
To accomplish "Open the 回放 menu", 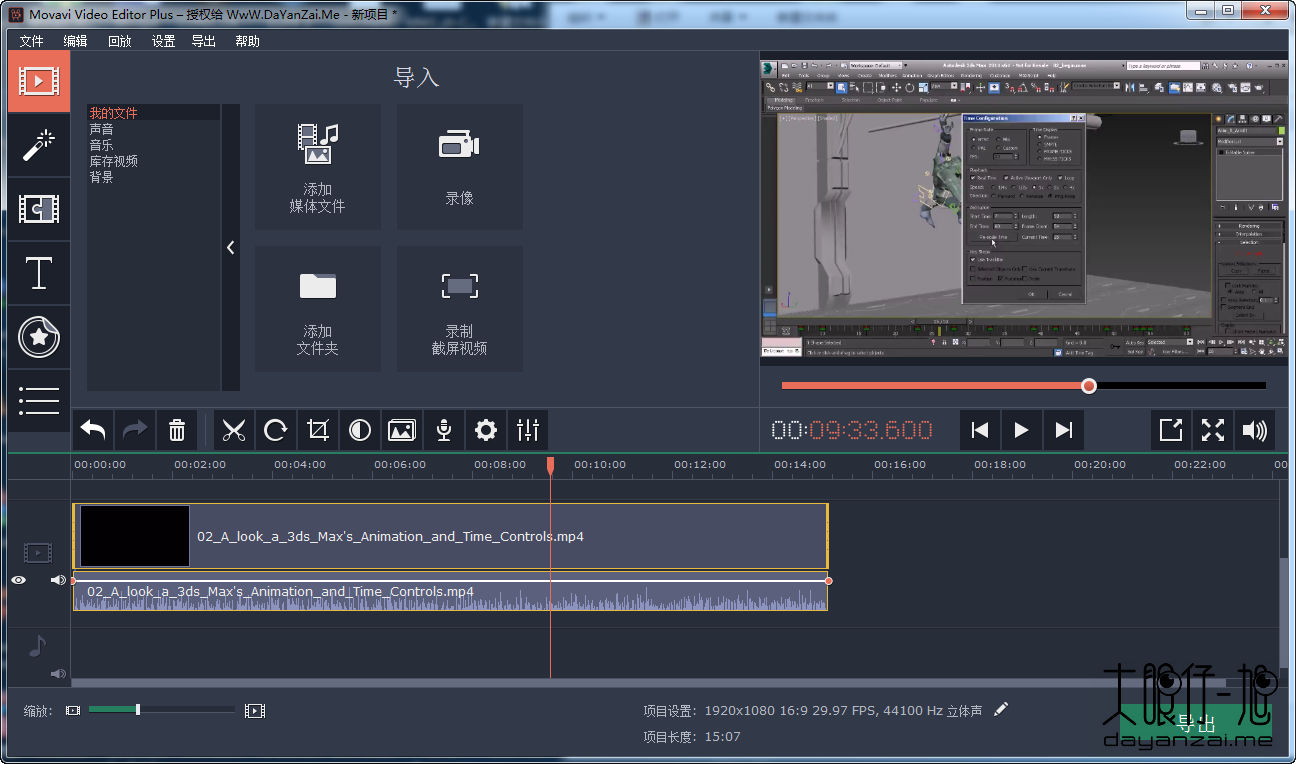I will click(x=119, y=41).
